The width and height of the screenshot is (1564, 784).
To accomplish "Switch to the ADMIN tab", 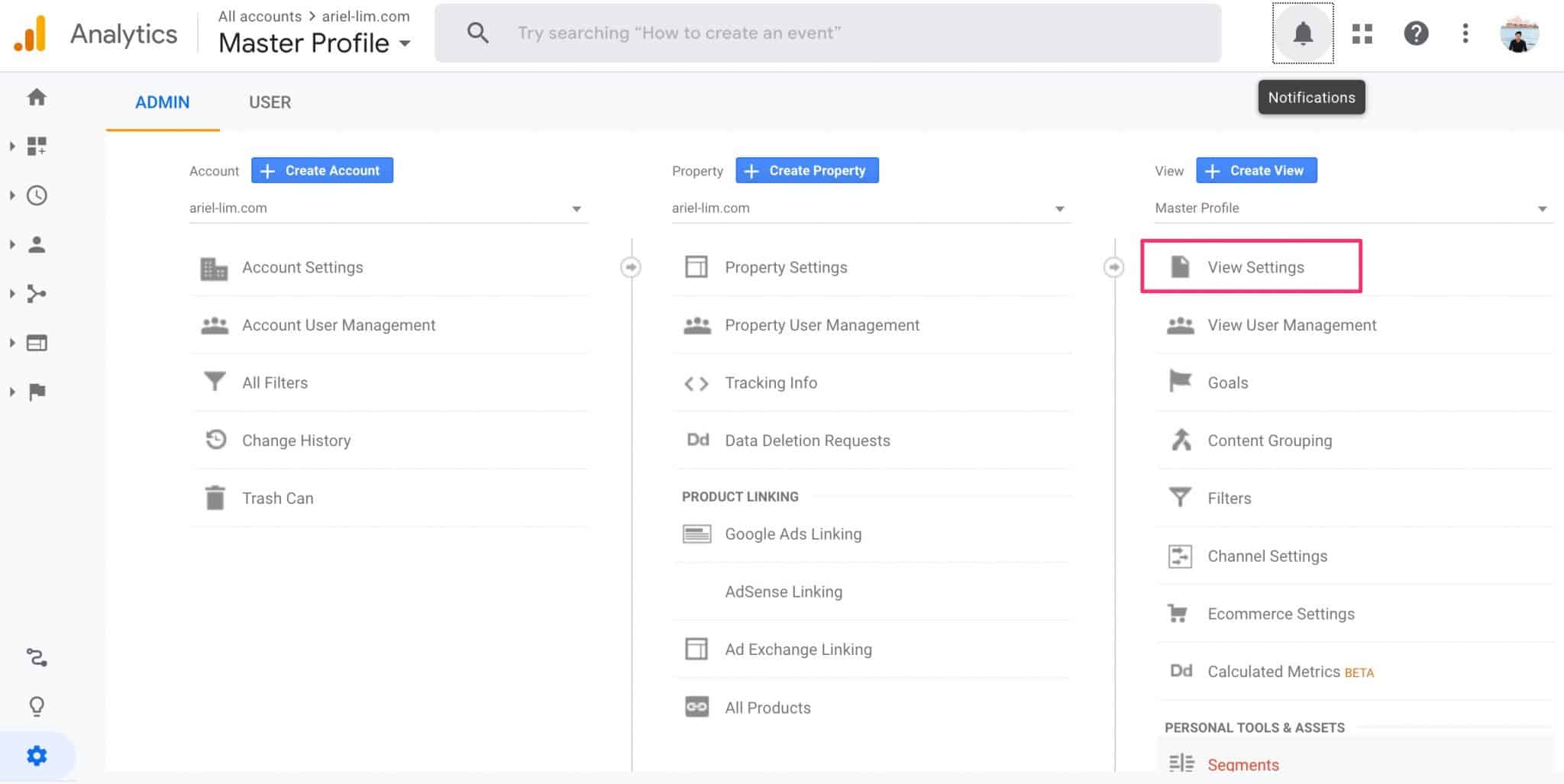I will (x=162, y=102).
